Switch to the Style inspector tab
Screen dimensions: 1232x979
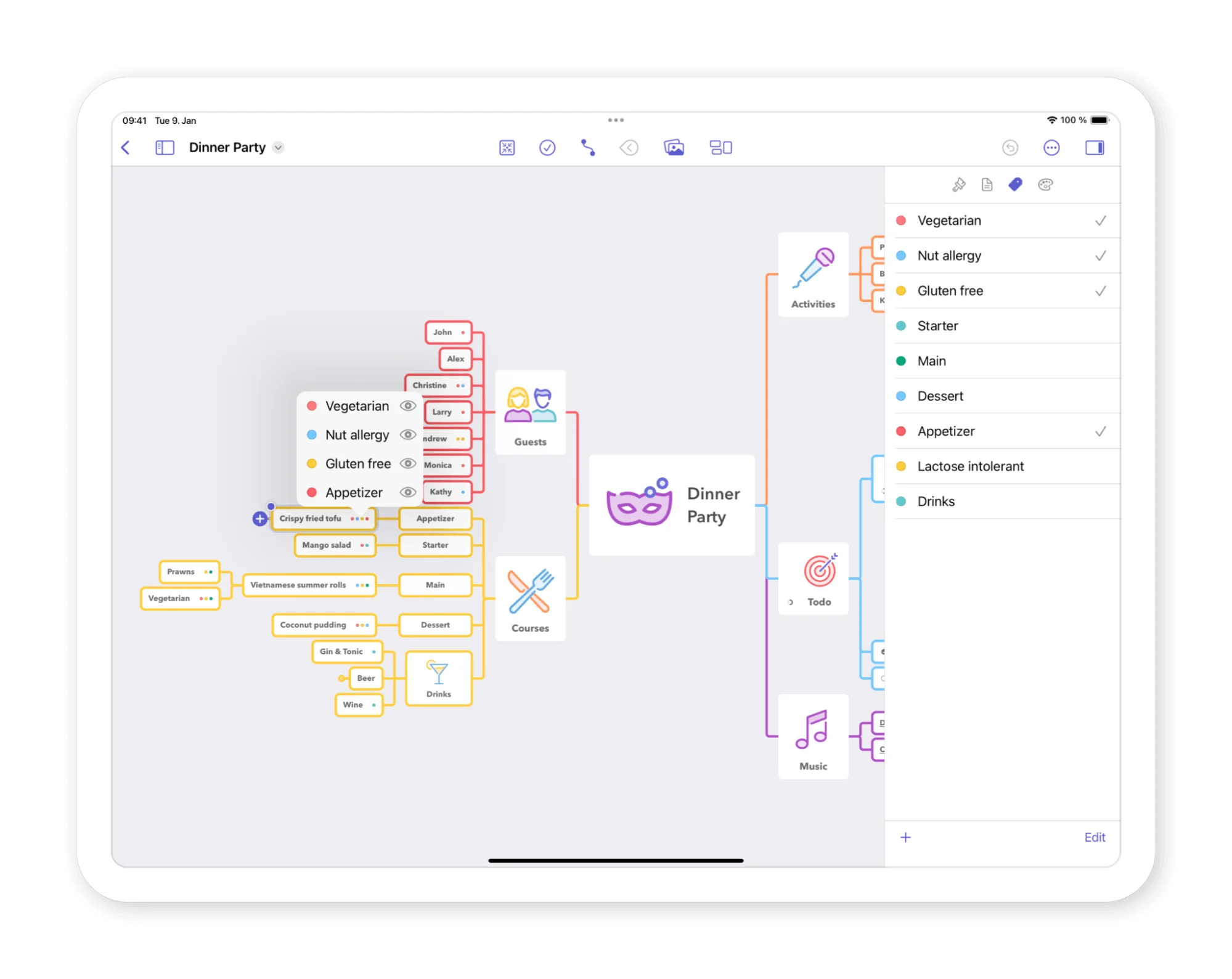[x=958, y=184]
